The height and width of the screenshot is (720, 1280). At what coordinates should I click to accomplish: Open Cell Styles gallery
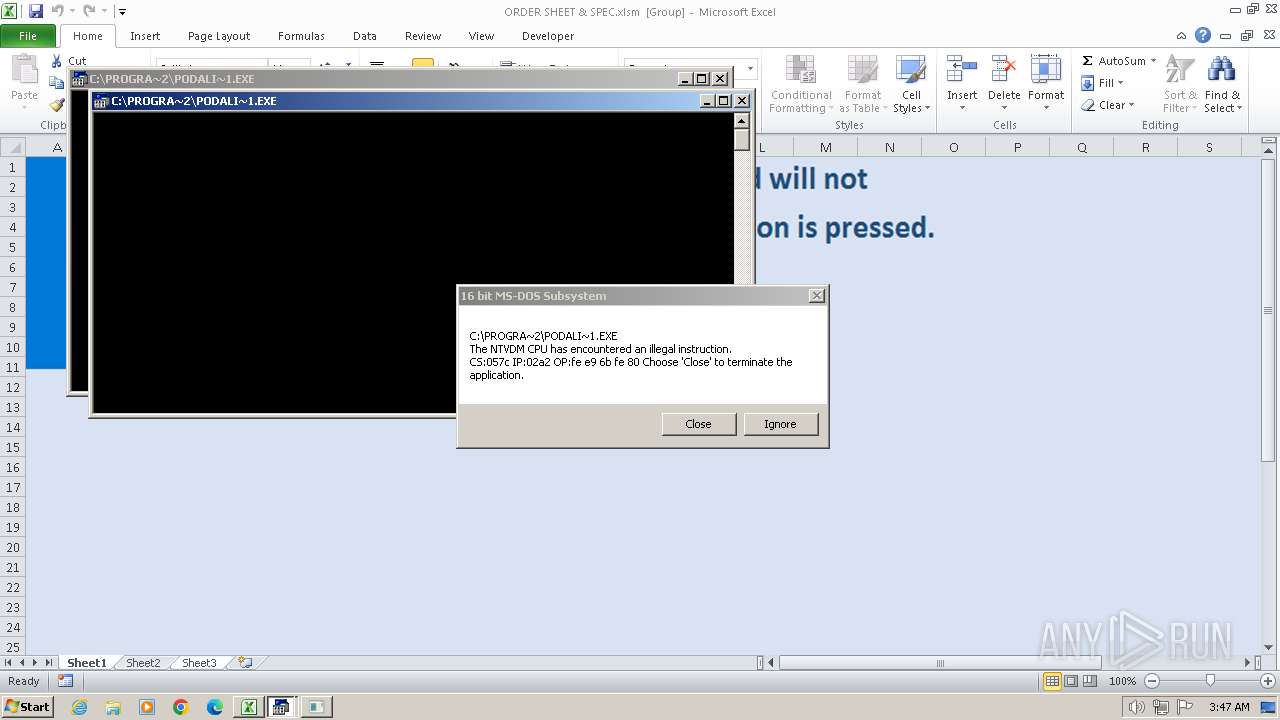[x=911, y=85]
